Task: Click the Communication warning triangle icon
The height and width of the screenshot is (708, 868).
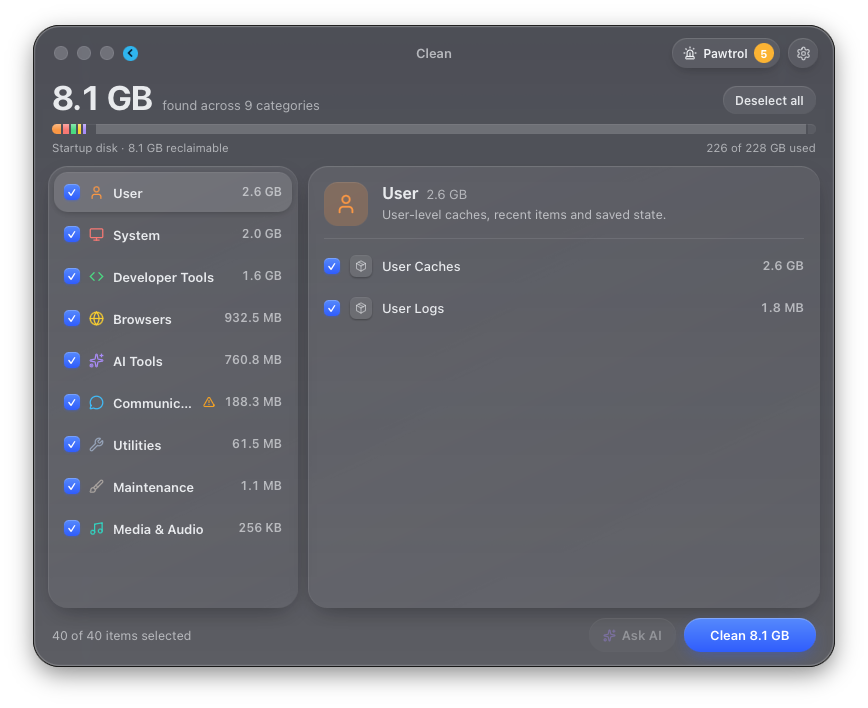Action: pos(209,402)
